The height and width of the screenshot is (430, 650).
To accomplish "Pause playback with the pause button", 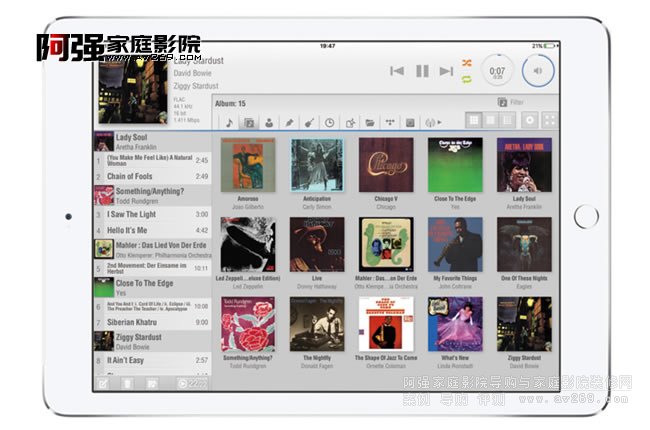I will (422, 71).
